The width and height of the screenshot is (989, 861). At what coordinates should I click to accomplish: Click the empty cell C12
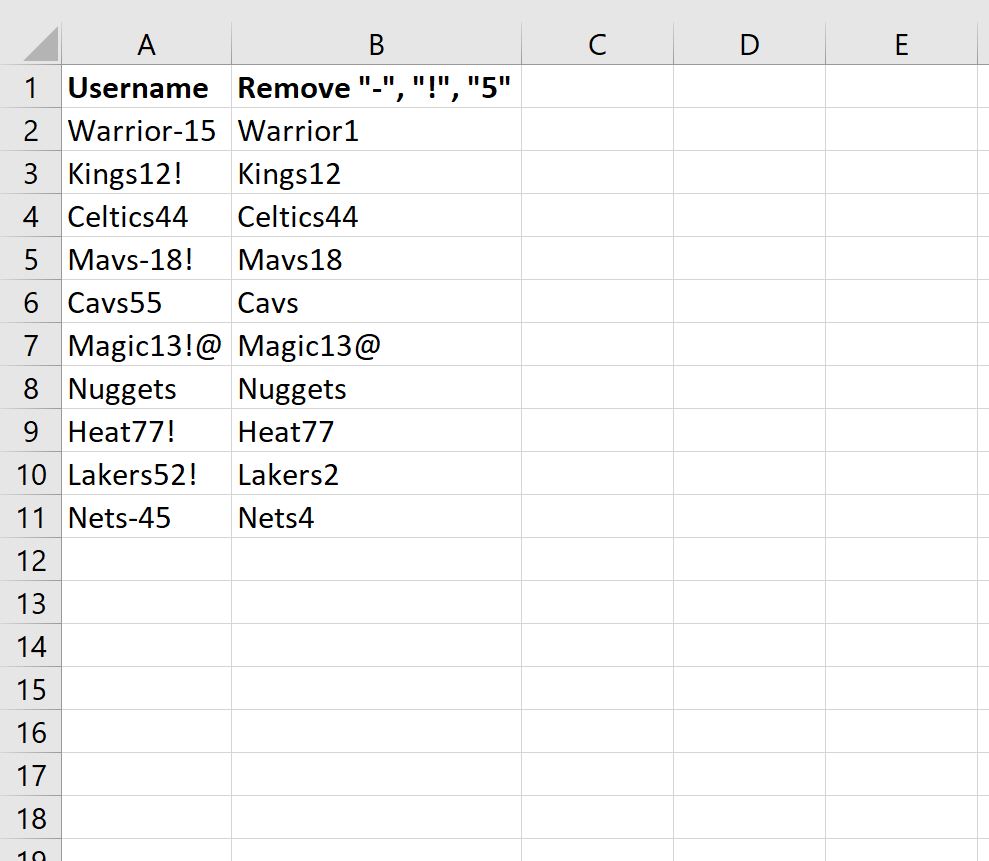597,560
